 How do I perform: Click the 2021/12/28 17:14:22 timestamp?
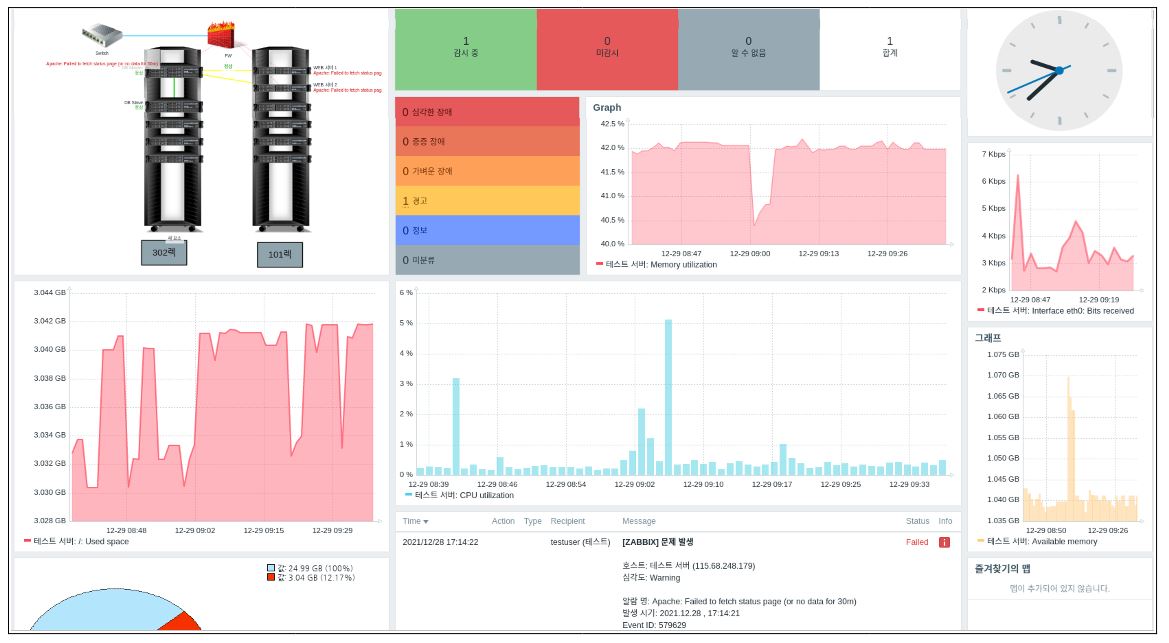(x=441, y=542)
